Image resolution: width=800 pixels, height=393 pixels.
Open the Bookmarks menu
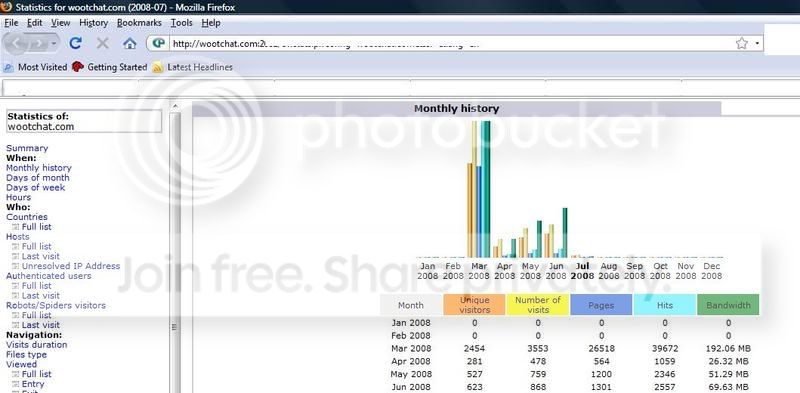click(139, 23)
